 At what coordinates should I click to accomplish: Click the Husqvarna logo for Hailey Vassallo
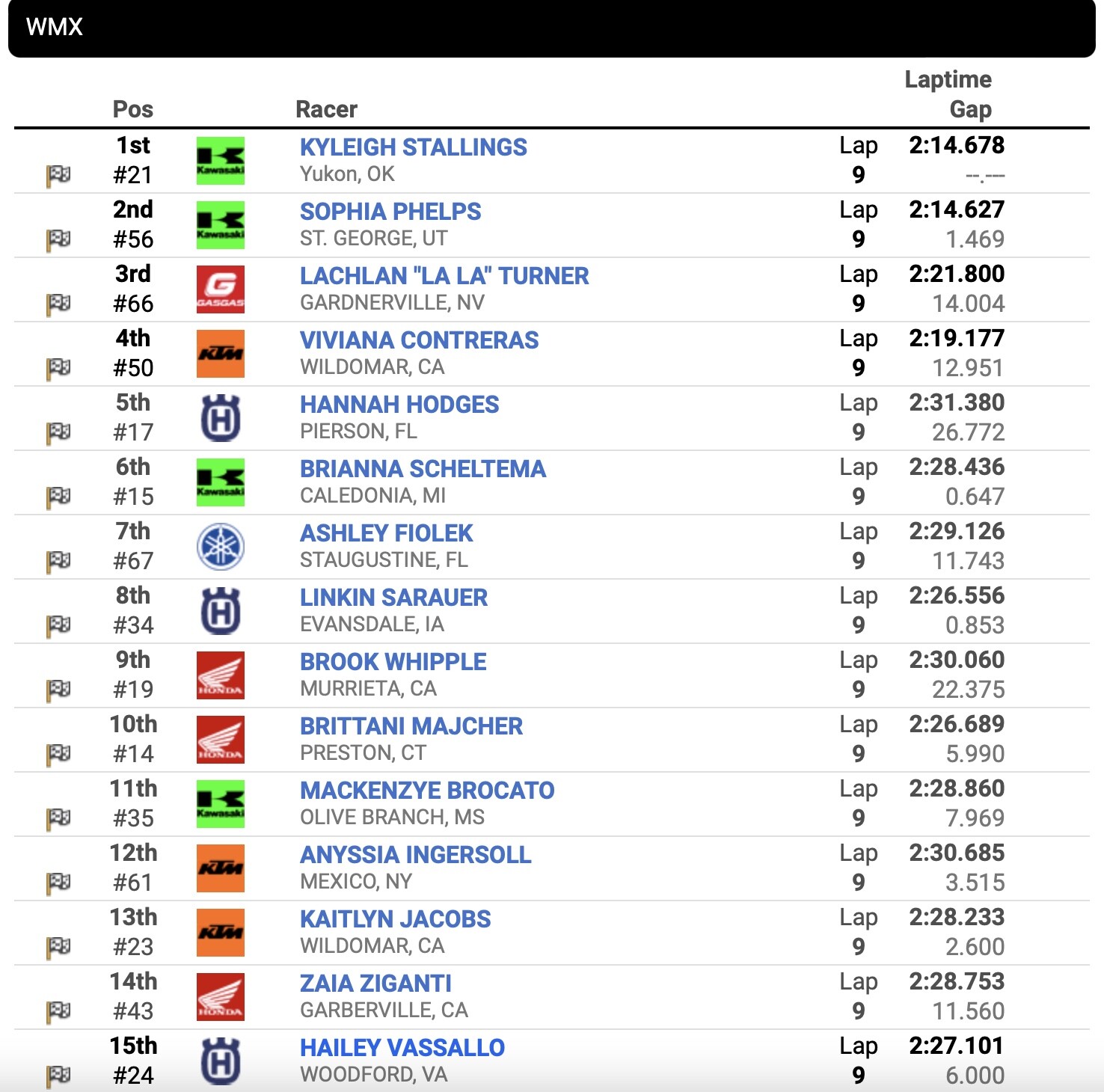(220, 1061)
